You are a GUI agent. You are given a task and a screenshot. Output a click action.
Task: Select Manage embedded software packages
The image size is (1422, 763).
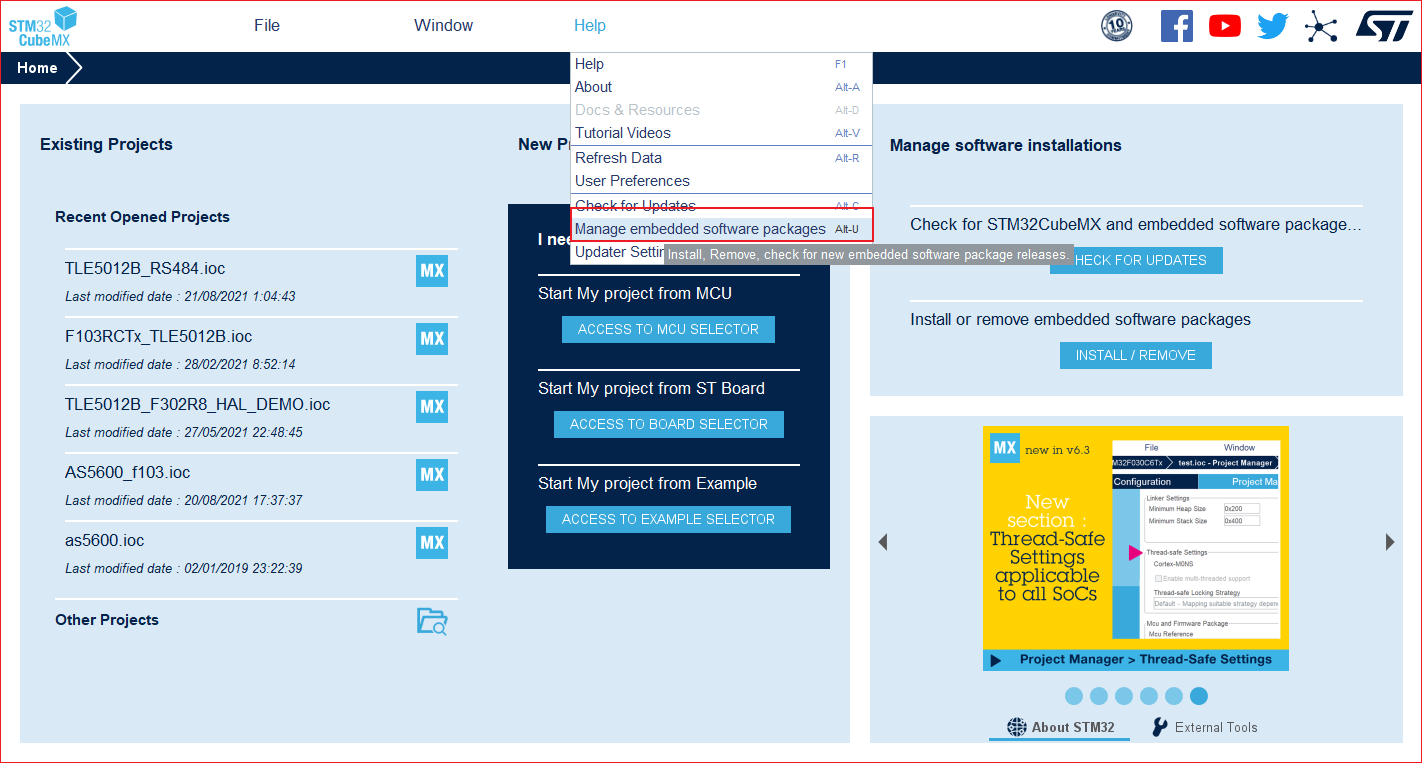click(x=721, y=229)
